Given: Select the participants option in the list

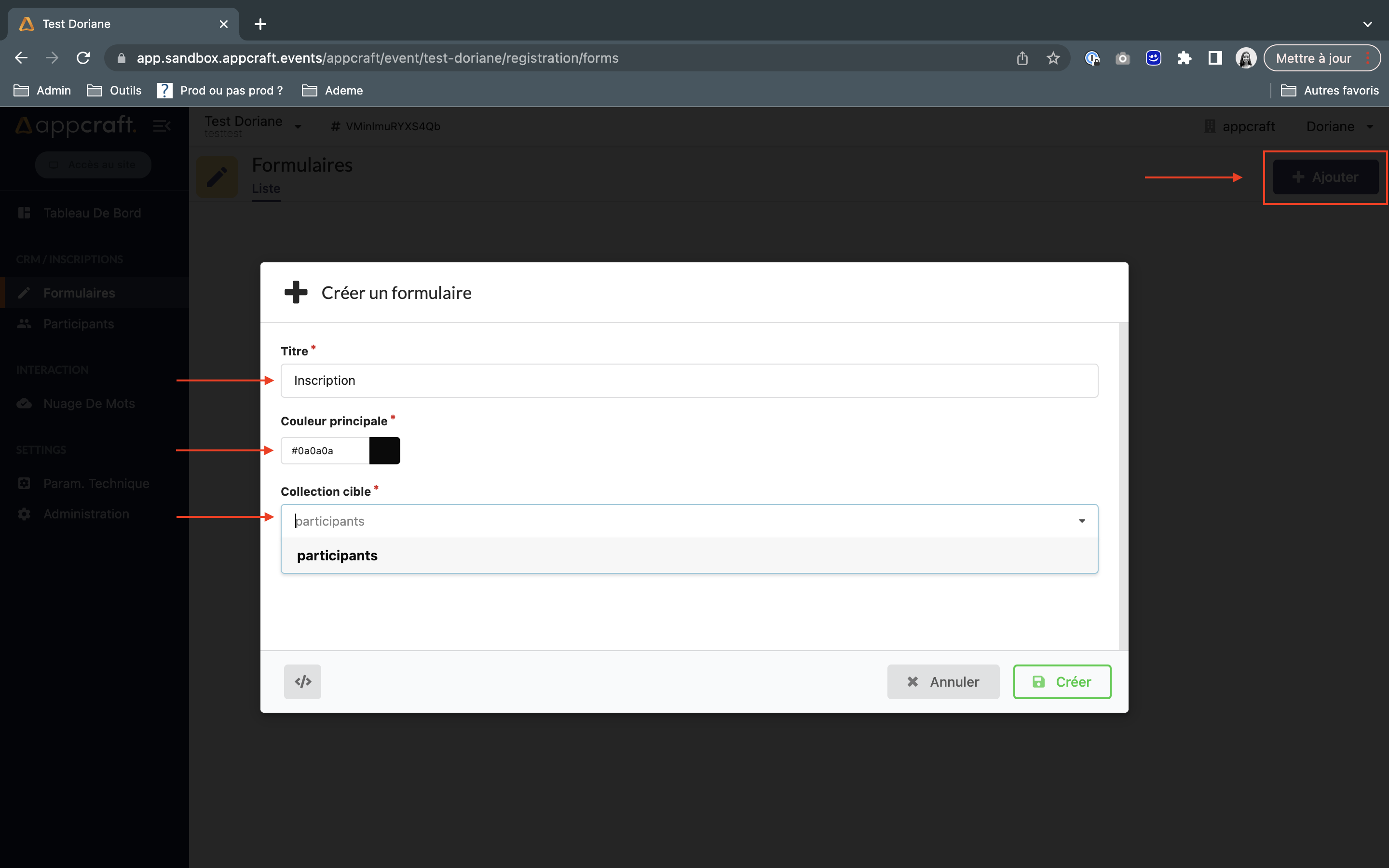Looking at the screenshot, I should (338, 555).
